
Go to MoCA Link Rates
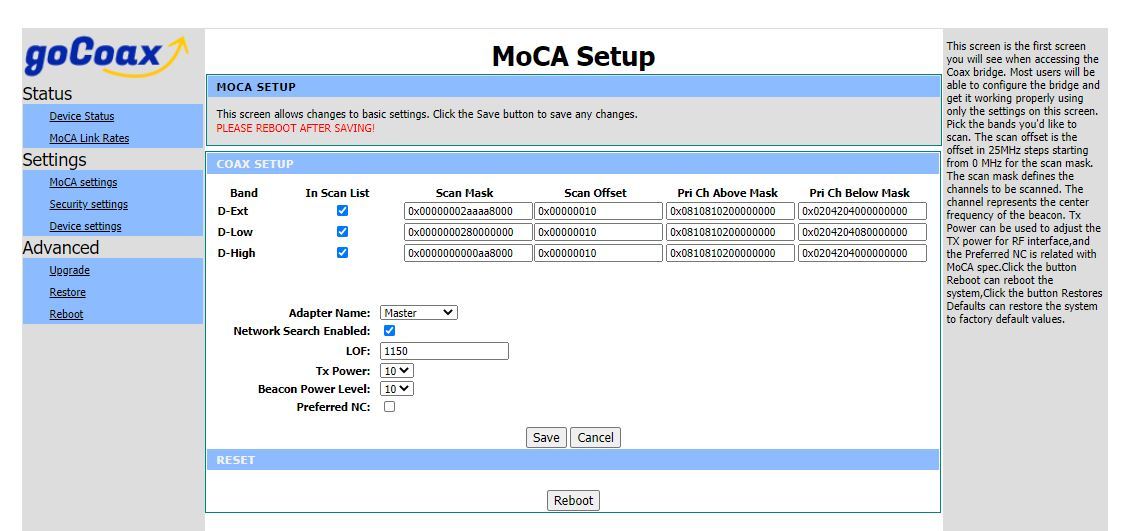pyautogui.click(x=89, y=138)
